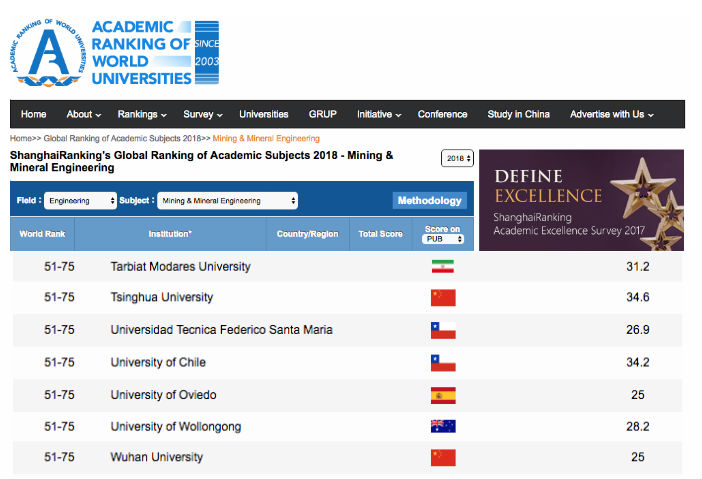
Task: Click the score 26.9 value
Action: [638, 330]
